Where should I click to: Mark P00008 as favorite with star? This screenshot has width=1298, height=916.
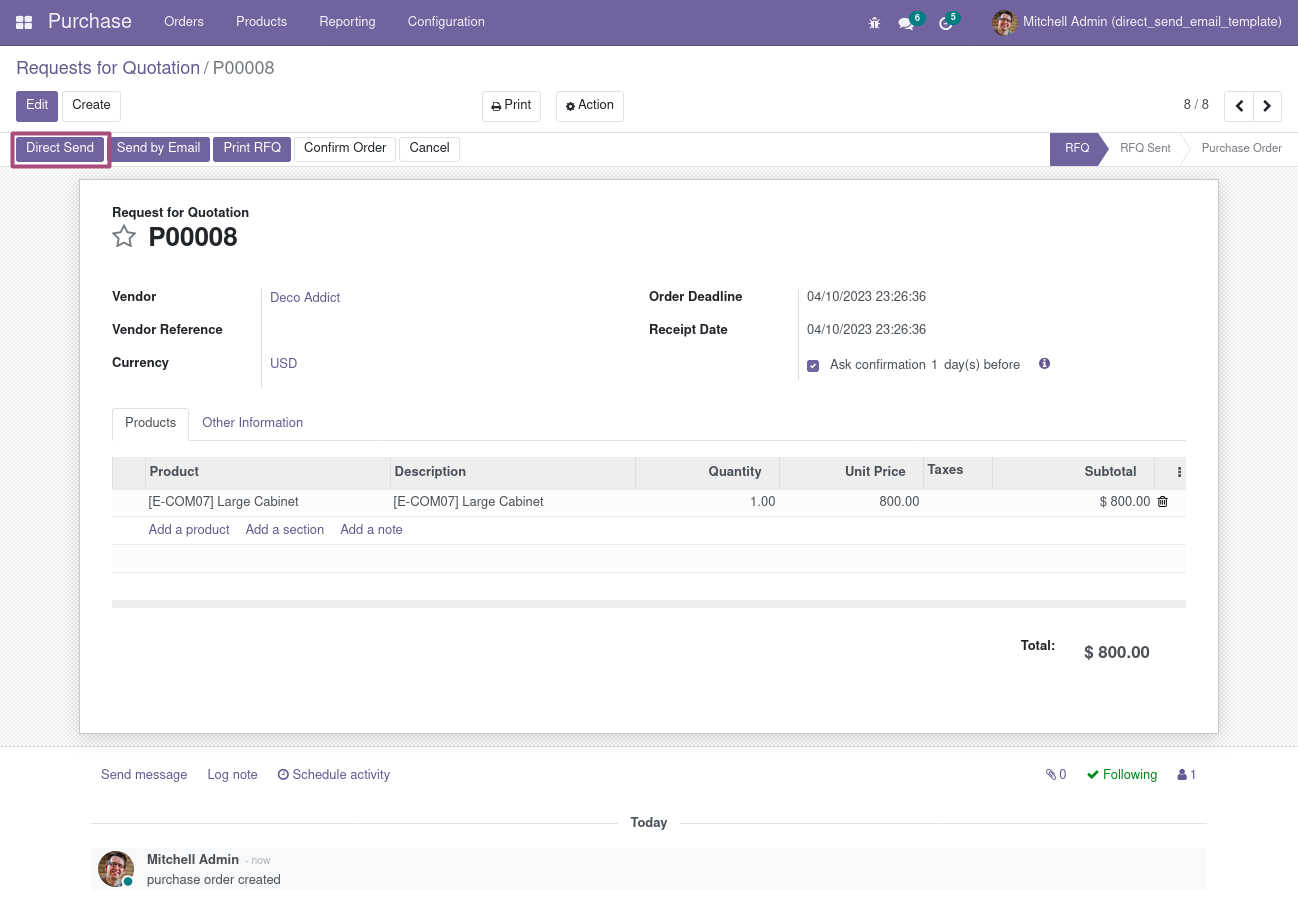pyautogui.click(x=124, y=237)
